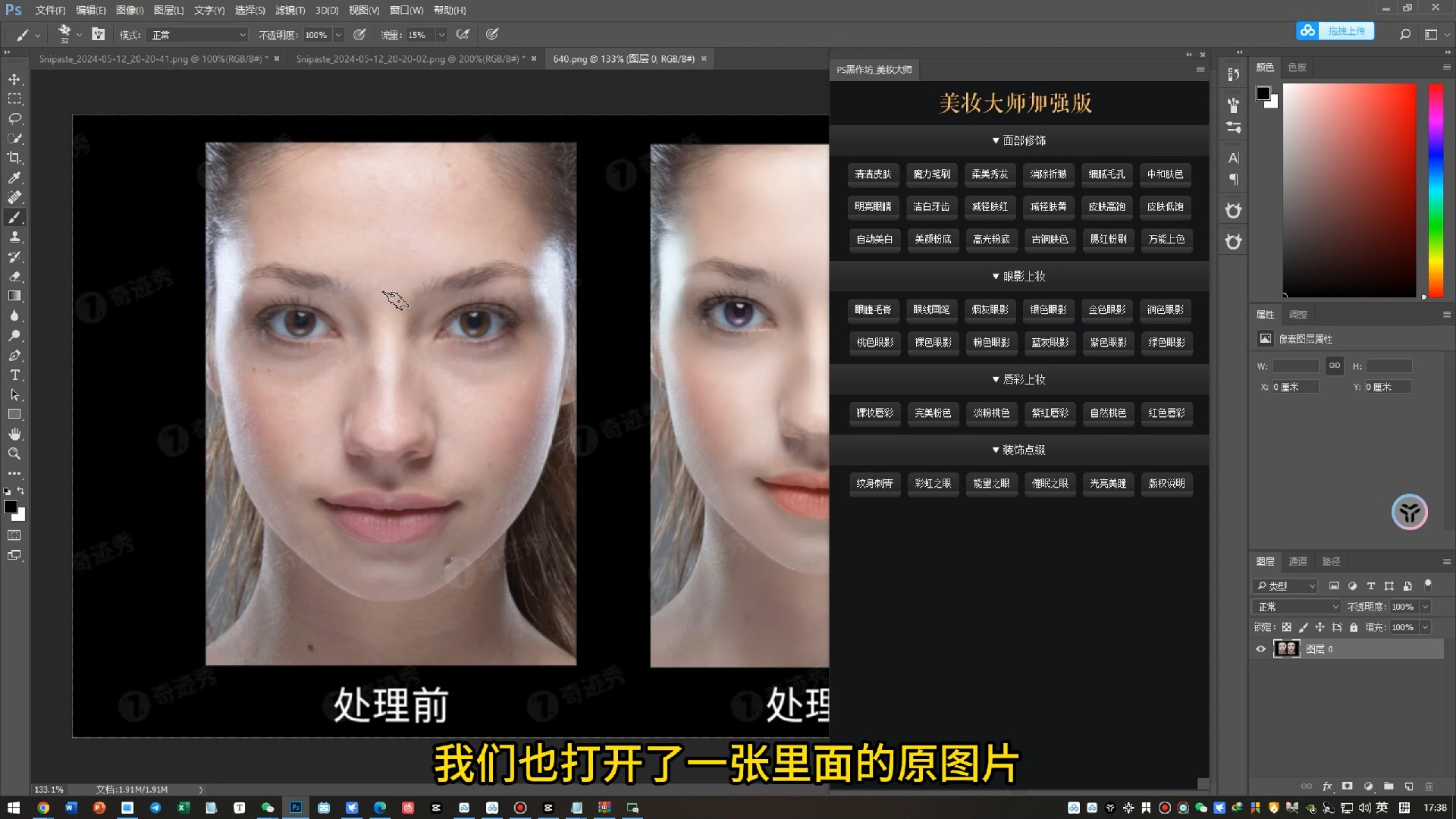Image resolution: width=1456 pixels, height=819 pixels.
Task: Select the Zoom tool
Action: click(x=14, y=454)
